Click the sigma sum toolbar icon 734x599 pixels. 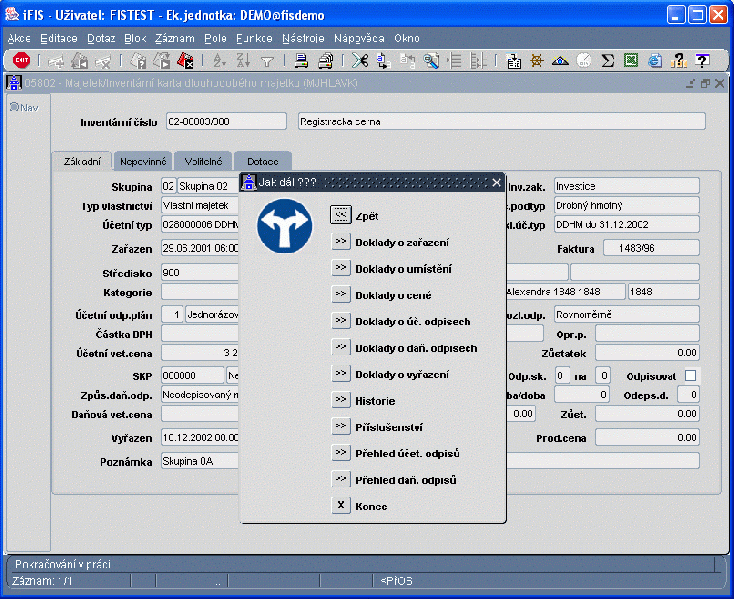607,60
